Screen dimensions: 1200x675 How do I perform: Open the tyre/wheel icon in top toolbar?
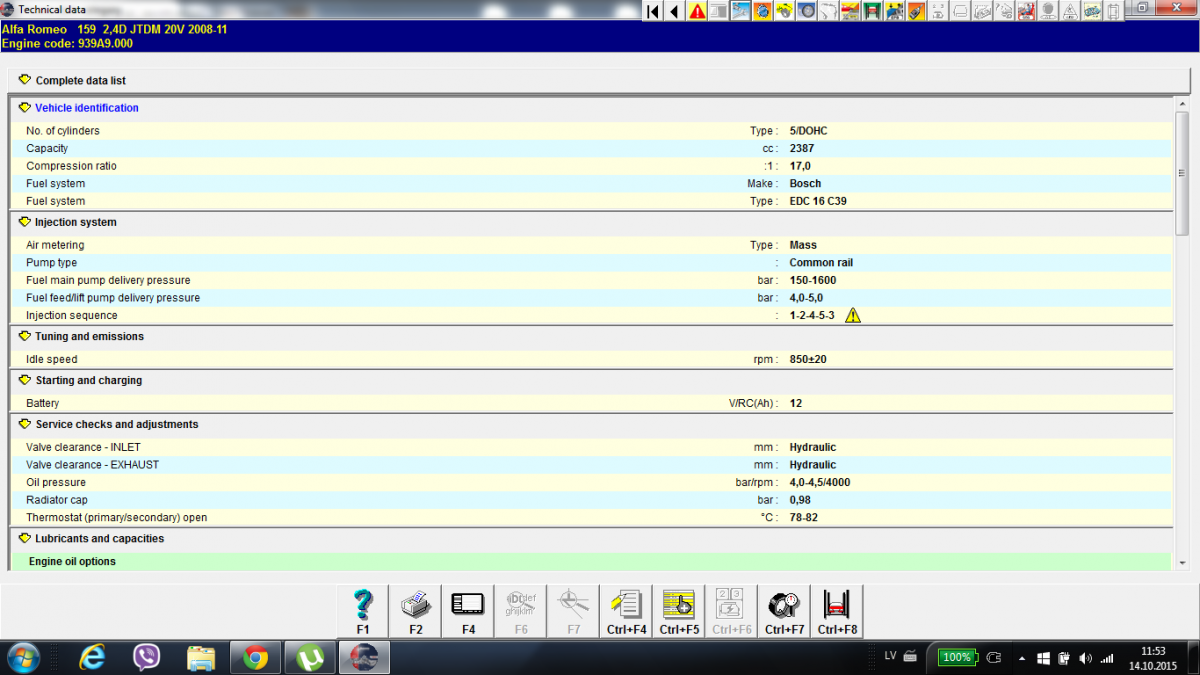click(806, 11)
